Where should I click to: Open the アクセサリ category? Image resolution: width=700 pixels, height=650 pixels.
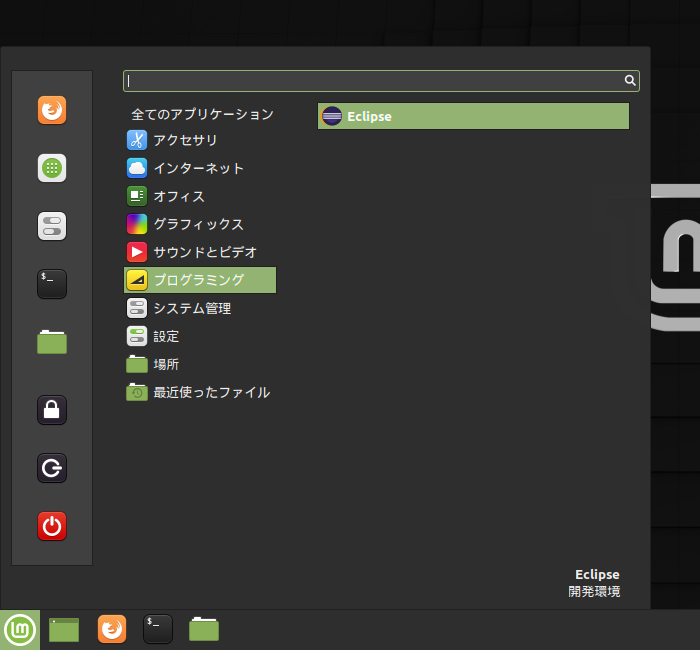200,140
